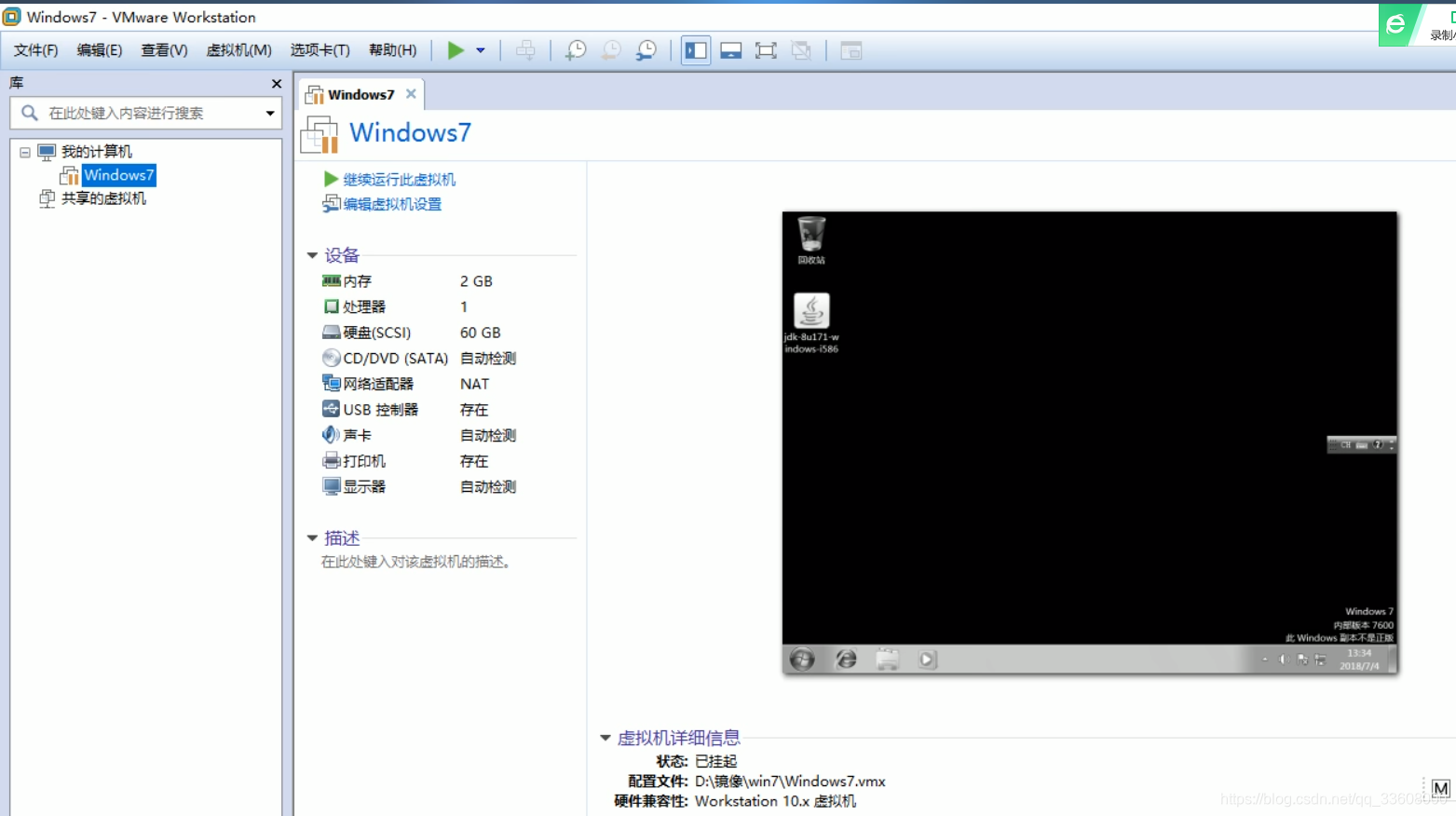Click the green power on play button
Image resolution: width=1456 pixels, height=816 pixels.
coord(456,50)
